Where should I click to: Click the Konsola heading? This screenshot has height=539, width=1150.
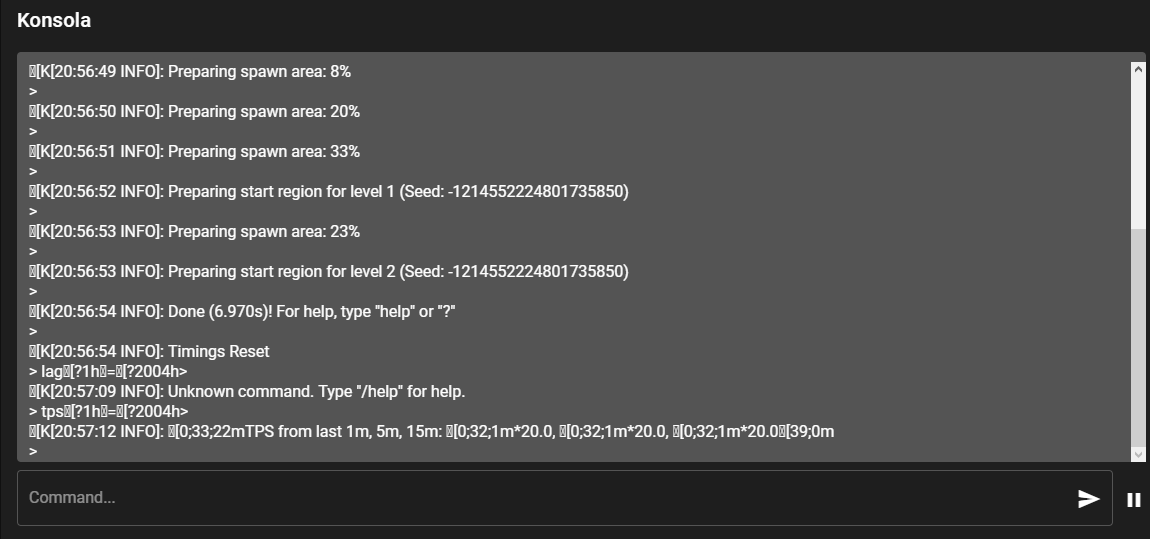click(54, 20)
